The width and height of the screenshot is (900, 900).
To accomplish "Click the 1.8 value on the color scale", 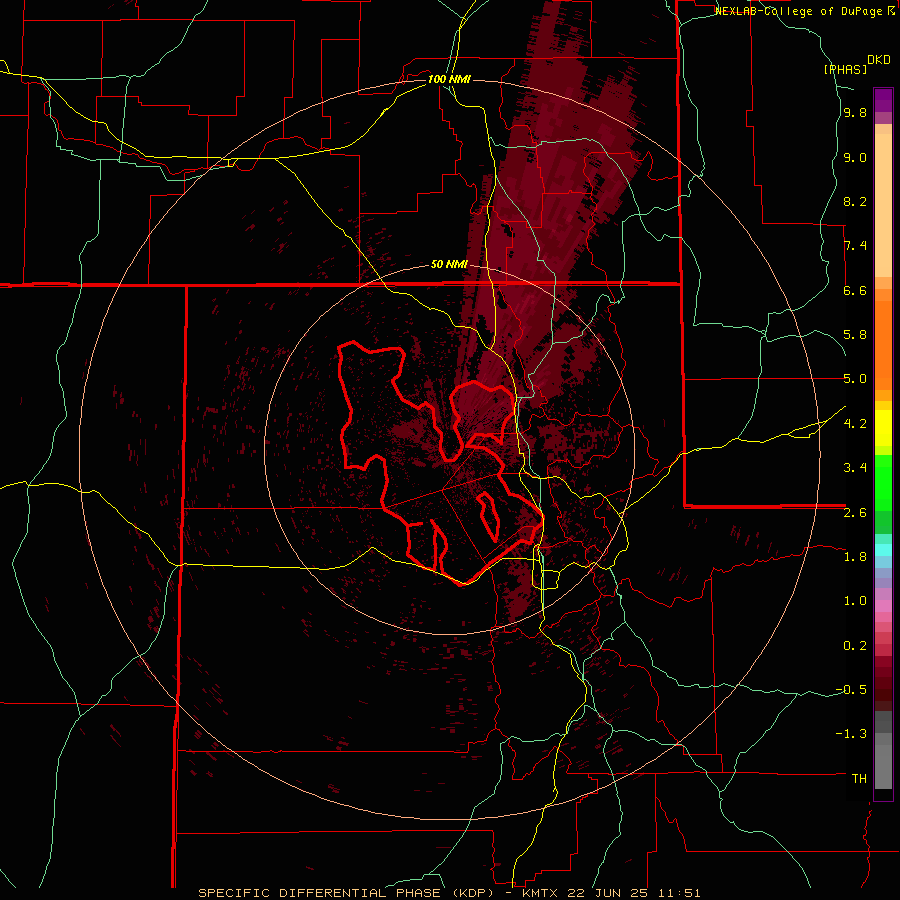I will [855, 556].
